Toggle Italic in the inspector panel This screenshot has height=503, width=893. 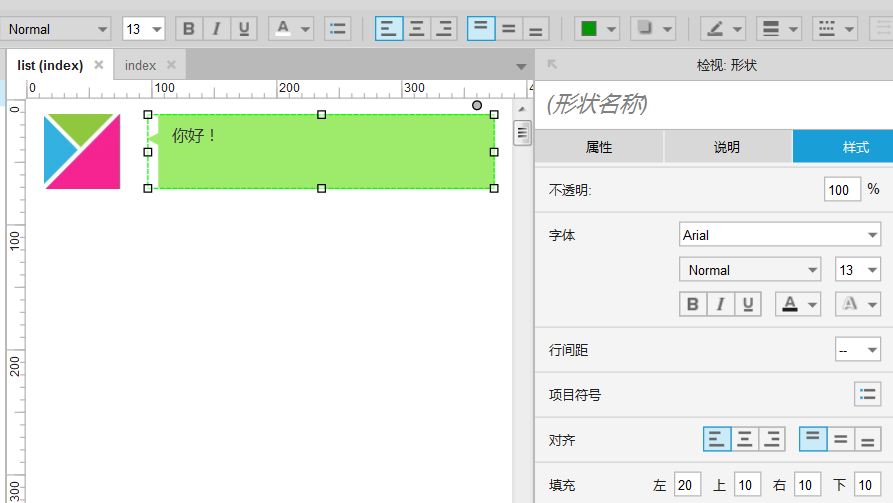tap(720, 304)
